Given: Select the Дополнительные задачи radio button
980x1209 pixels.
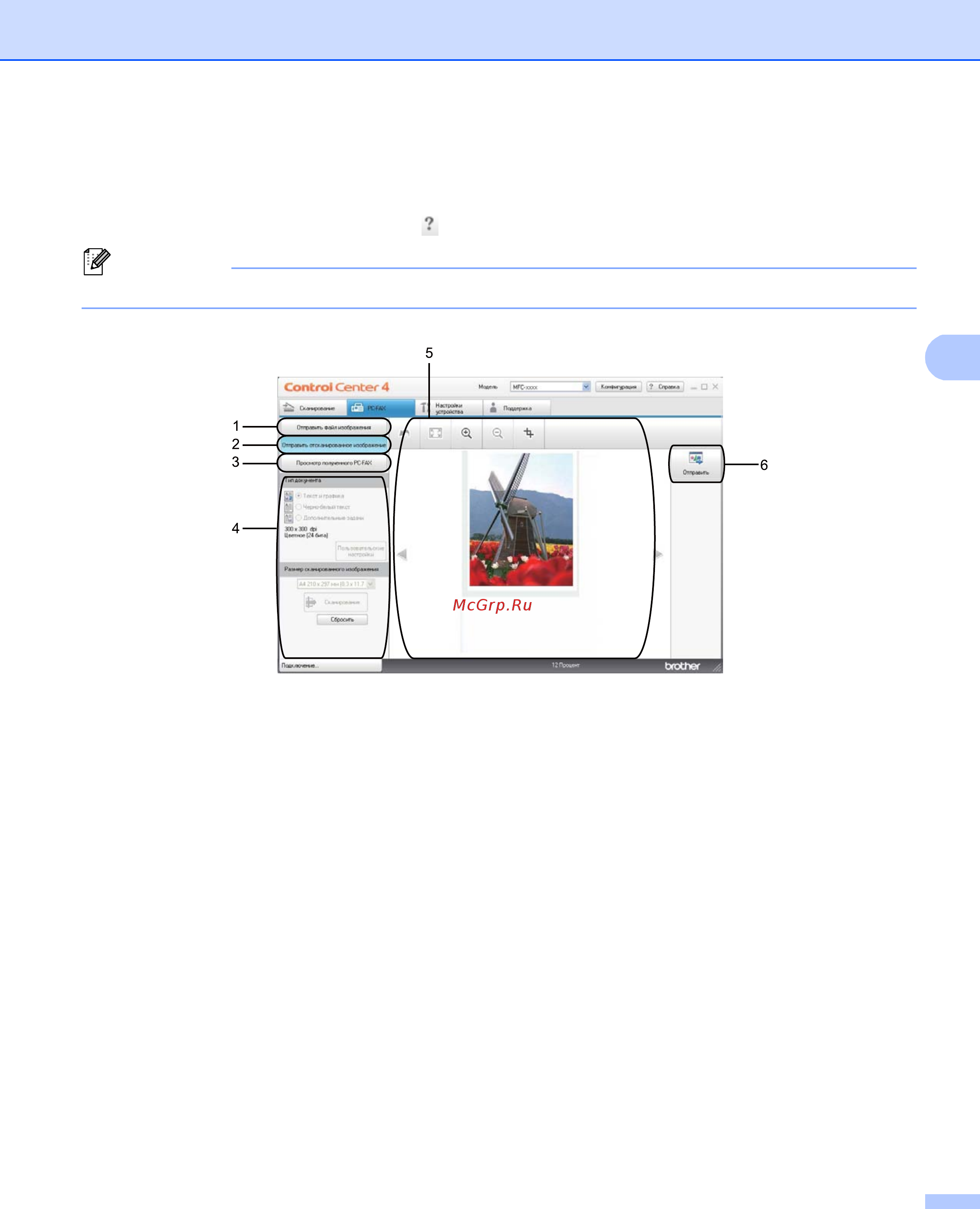Looking at the screenshot, I should tap(299, 518).
